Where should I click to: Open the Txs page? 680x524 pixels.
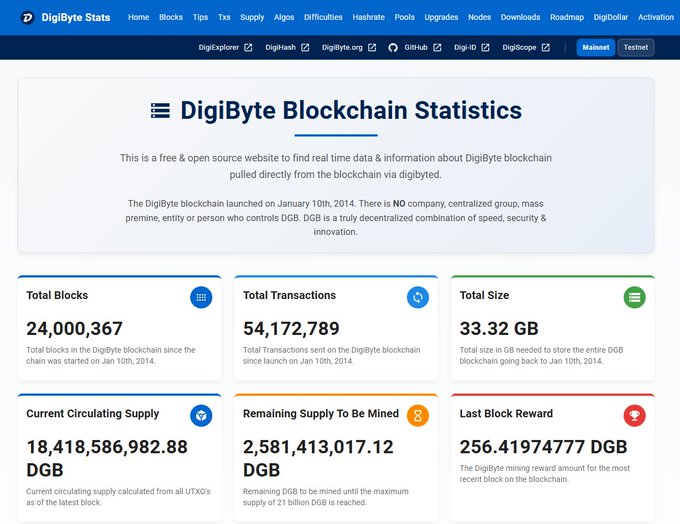coord(224,17)
